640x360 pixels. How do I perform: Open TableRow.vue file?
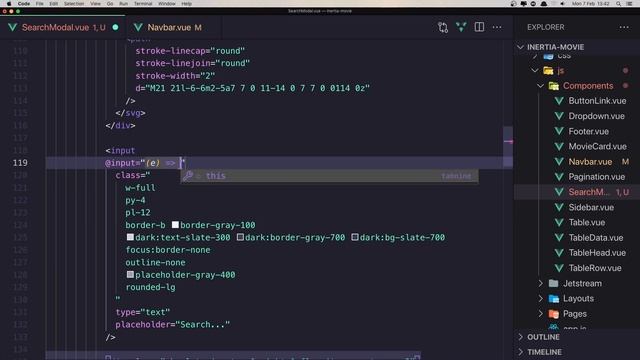point(595,268)
